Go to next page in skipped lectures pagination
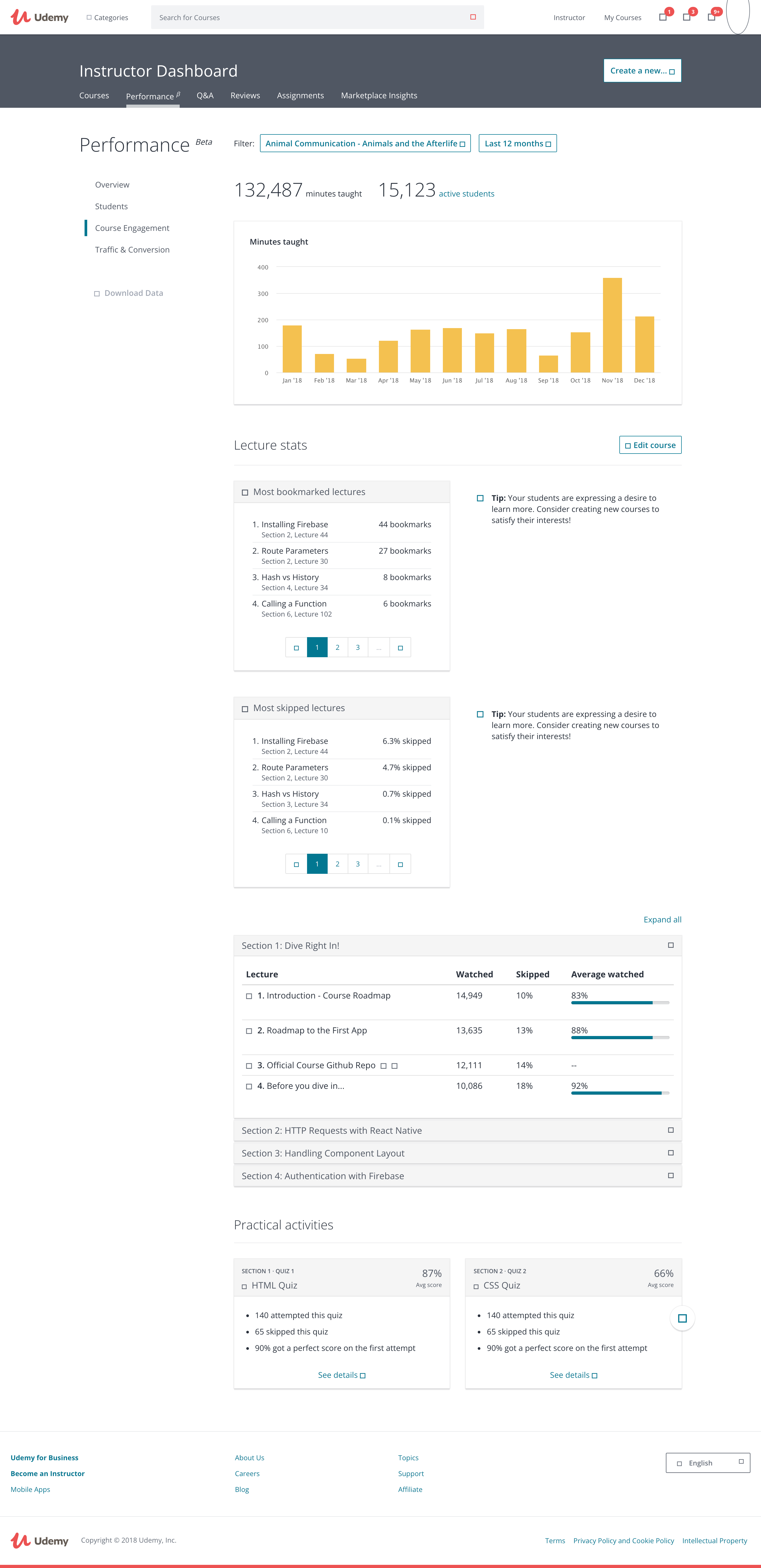 coord(400,864)
